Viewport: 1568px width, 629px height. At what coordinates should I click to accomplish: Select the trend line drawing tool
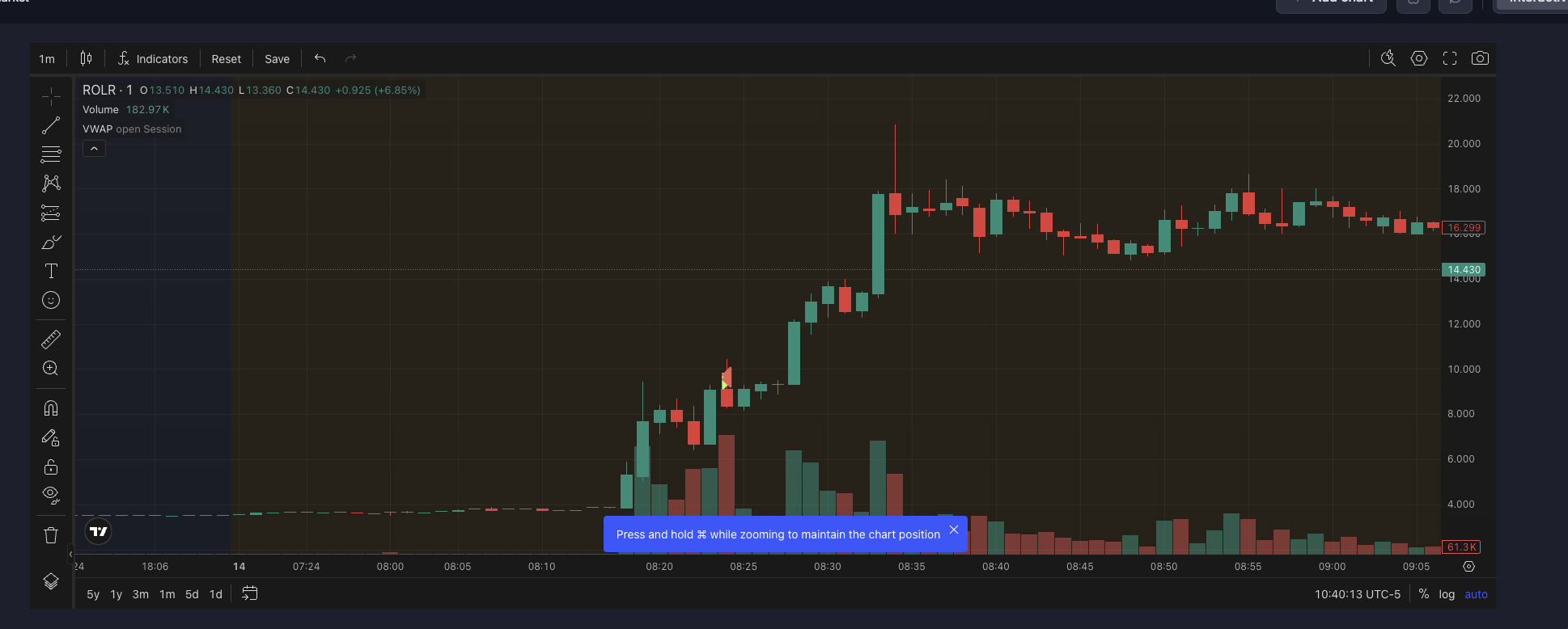click(x=51, y=125)
